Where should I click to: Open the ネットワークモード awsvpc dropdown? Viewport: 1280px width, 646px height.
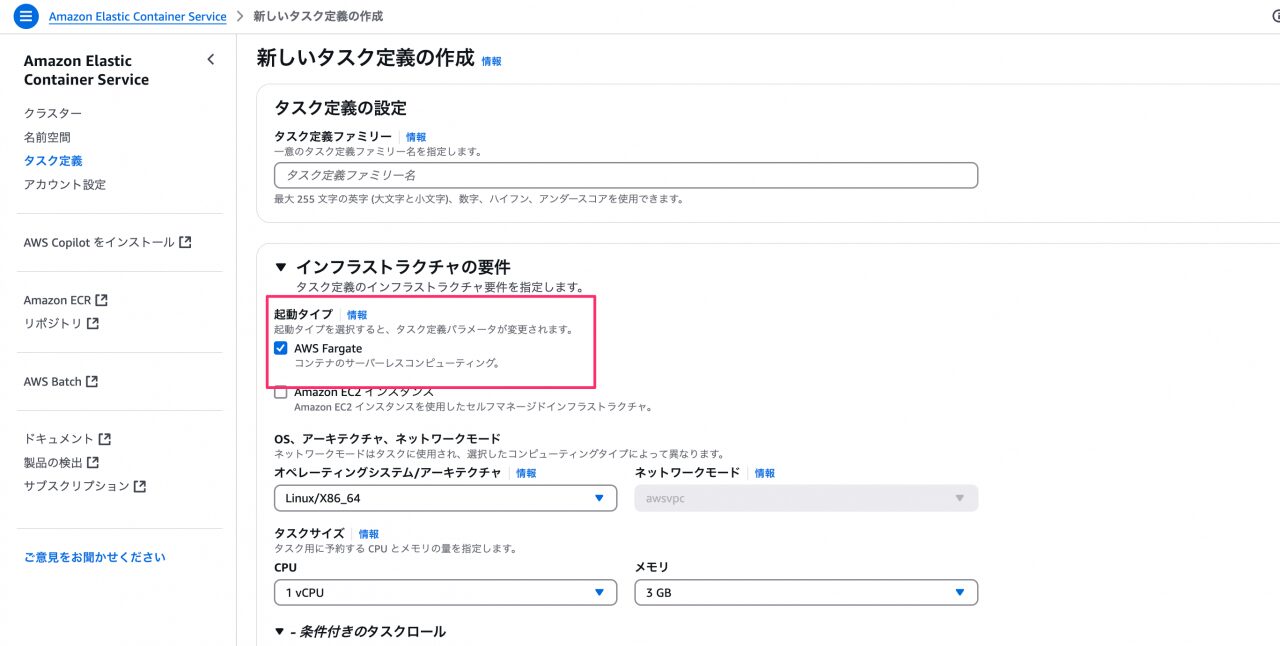tap(806, 498)
